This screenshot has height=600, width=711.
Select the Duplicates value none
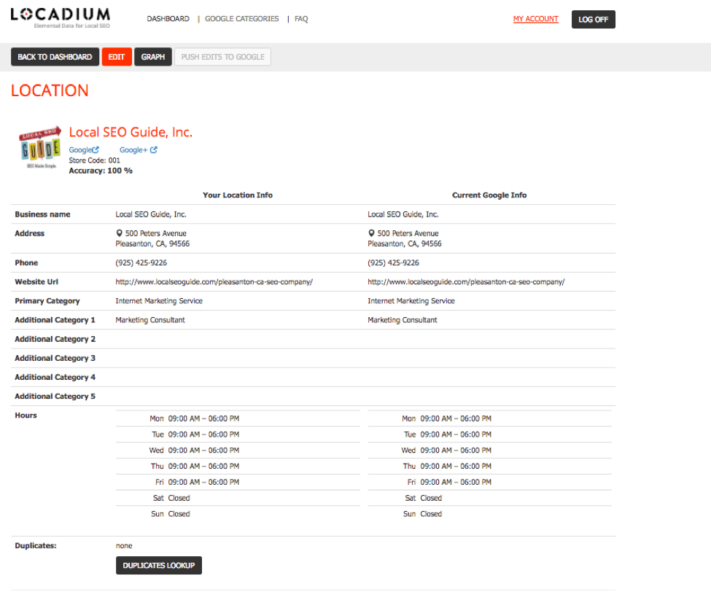124,546
